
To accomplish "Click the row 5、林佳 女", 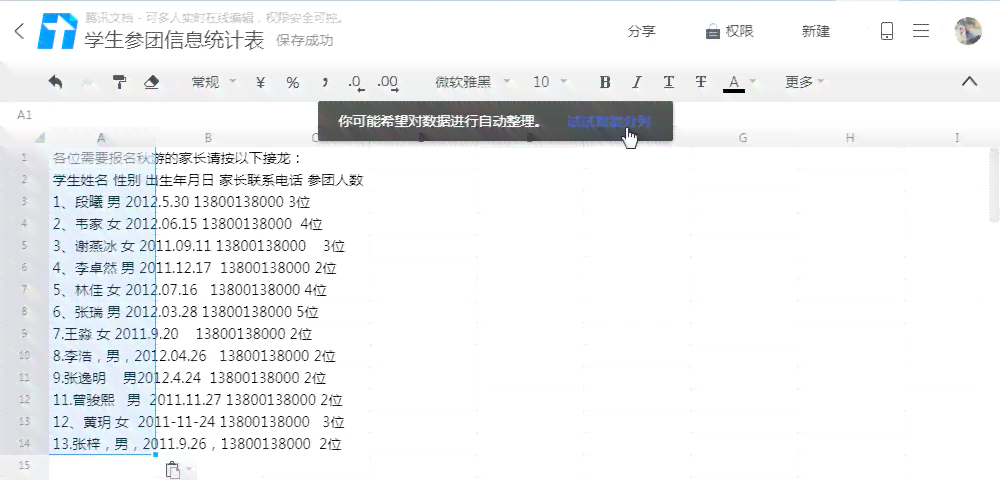I will (189, 290).
